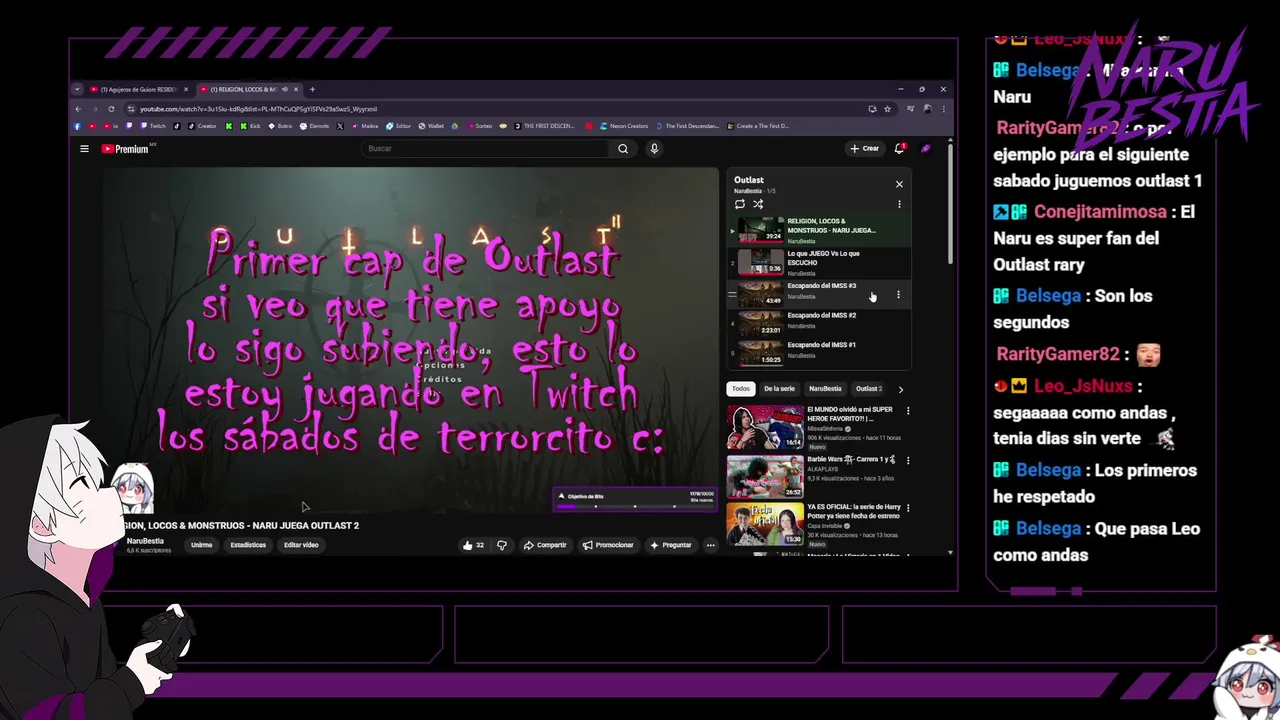The width and height of the screenshot is (1280, 720).
Task: Open the YouTube hamburger guide menu
Action: pos(84,149)
